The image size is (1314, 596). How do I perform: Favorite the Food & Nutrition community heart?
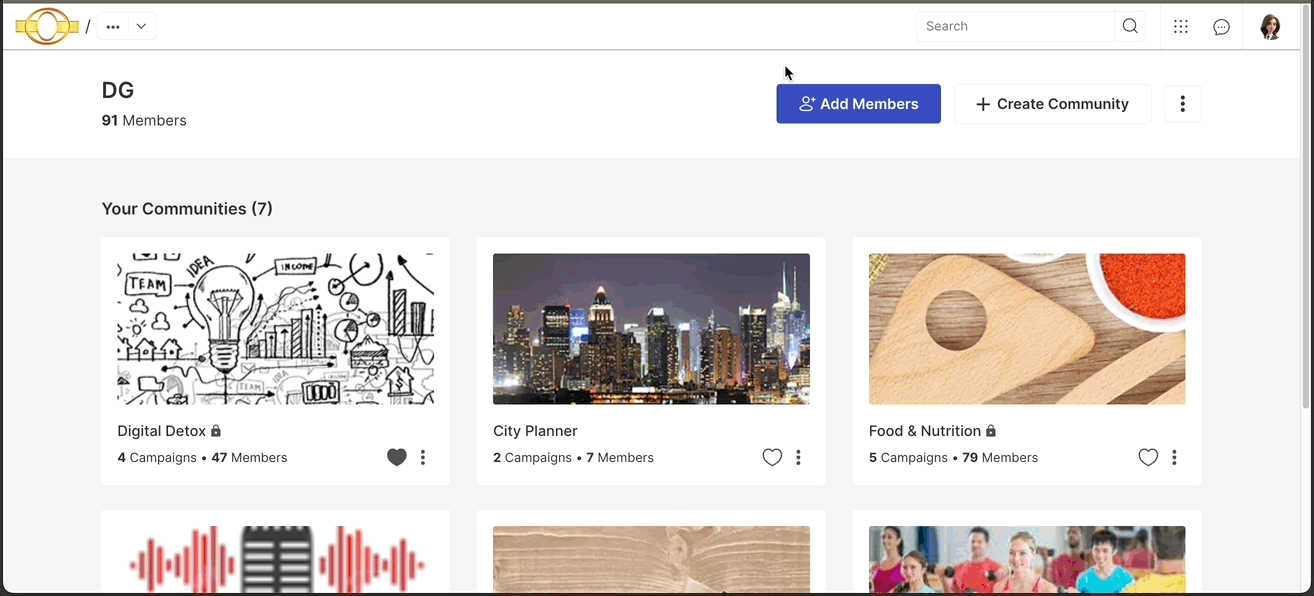tap(1148, 457)
